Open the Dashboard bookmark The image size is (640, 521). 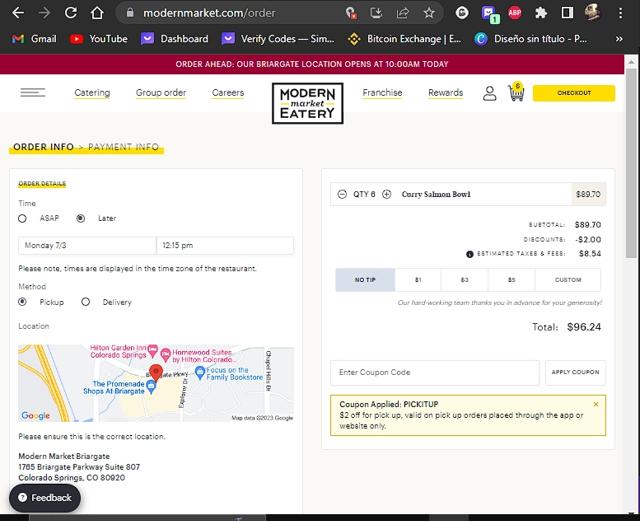[175, 39]
